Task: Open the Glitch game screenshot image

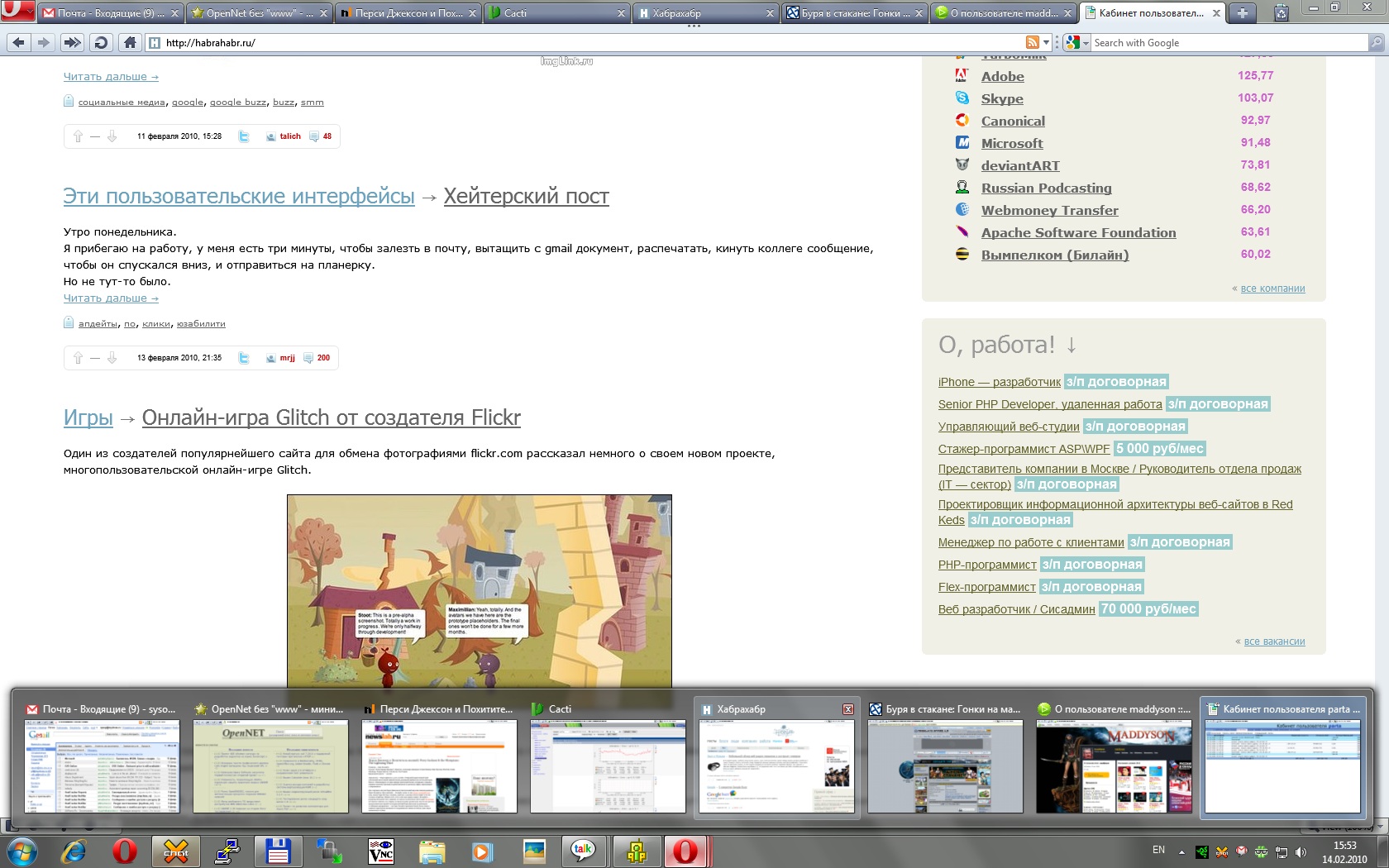Action: [x=480, y=591]
